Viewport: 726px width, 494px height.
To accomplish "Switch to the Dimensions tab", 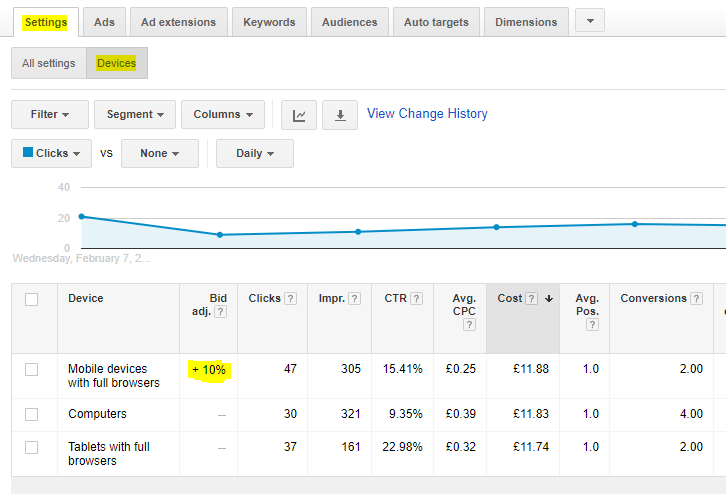I will [x=526, y=22].
